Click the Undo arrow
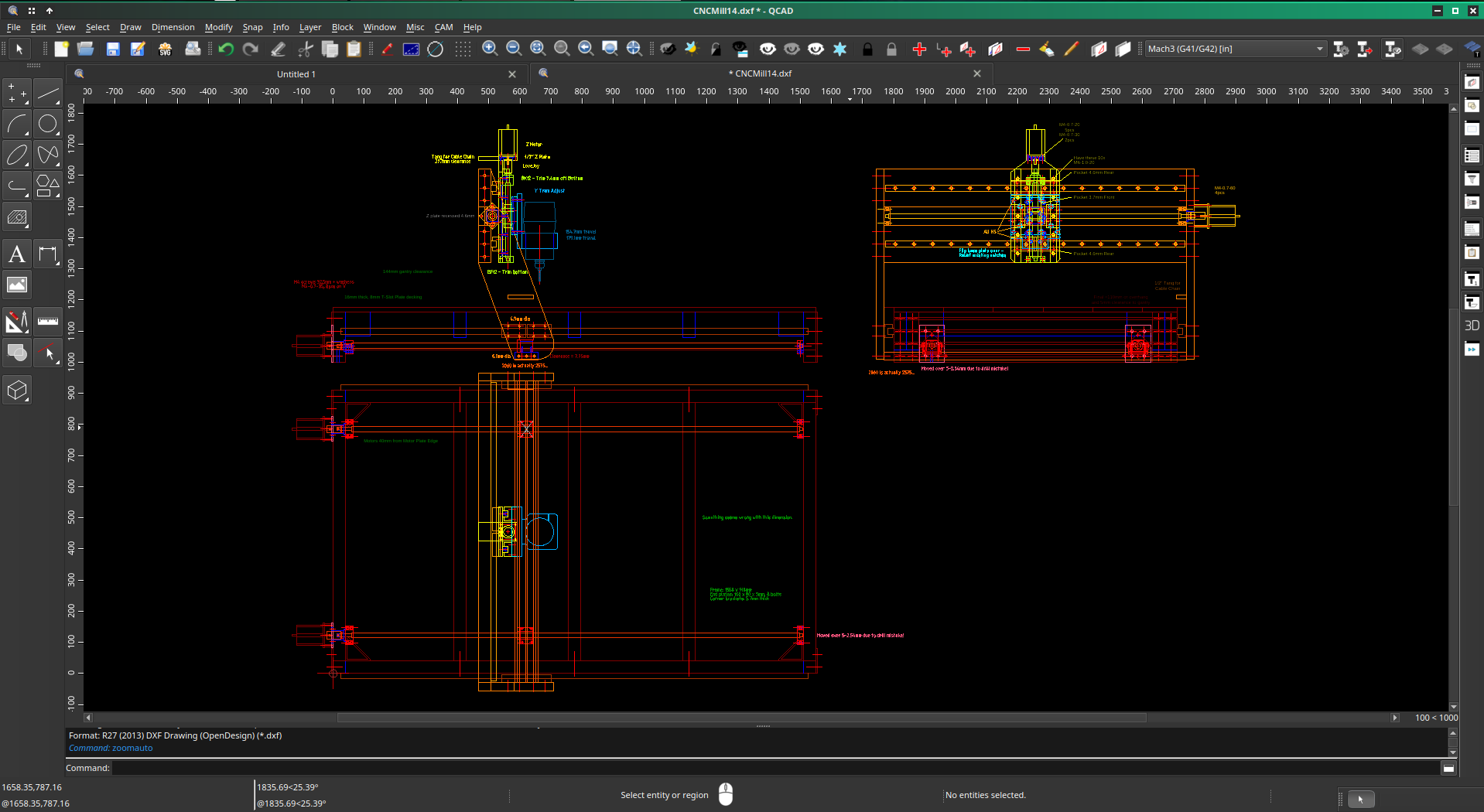 [226, 49]
